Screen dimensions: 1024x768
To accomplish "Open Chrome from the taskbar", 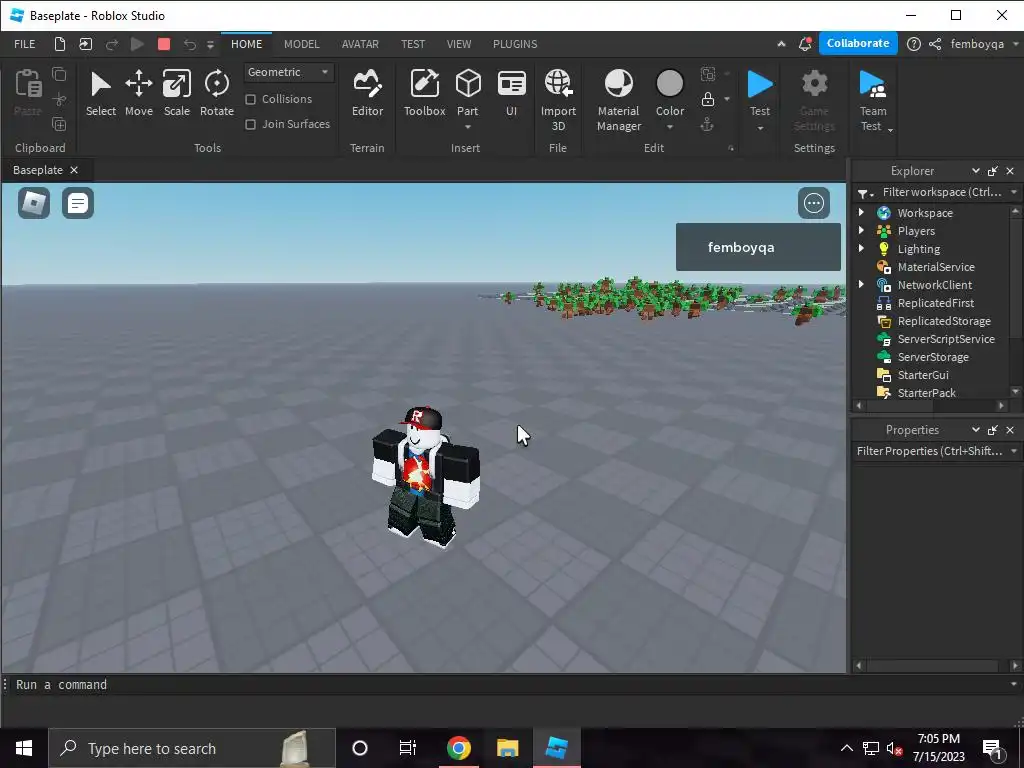I will 459,748.
